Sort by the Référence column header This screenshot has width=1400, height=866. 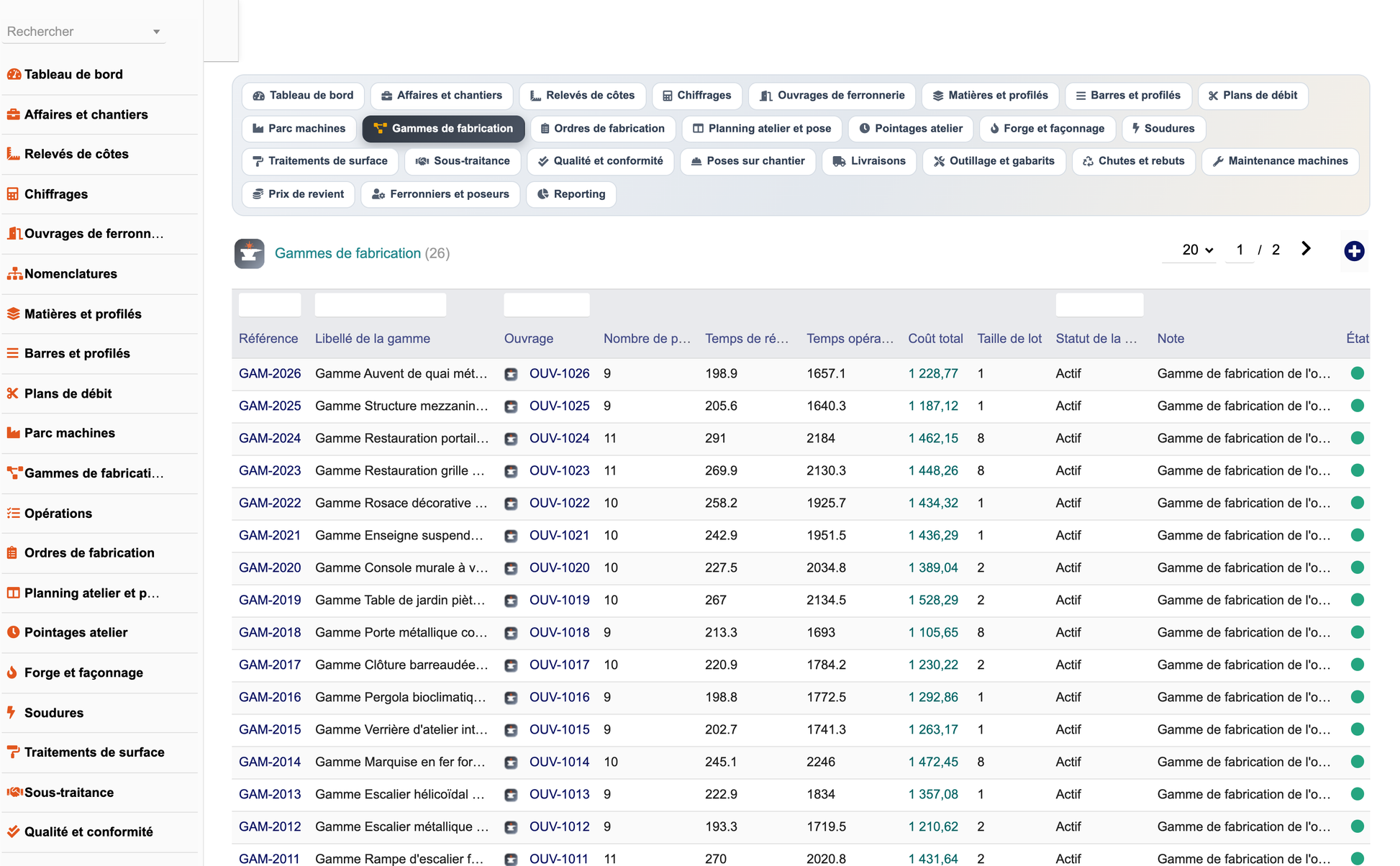click(x=268, y=339)
